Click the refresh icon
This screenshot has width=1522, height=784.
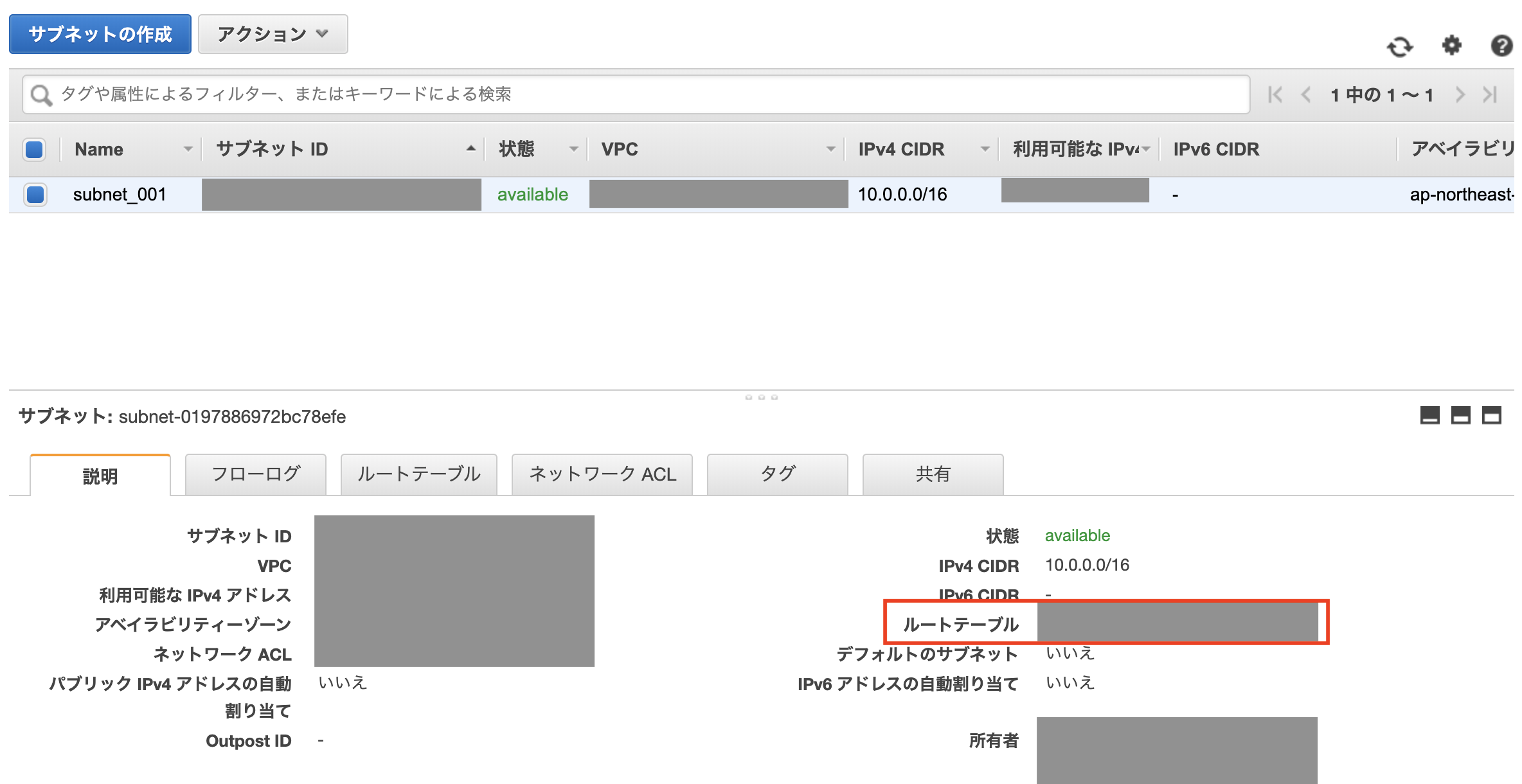click(x=1399, y=46)
